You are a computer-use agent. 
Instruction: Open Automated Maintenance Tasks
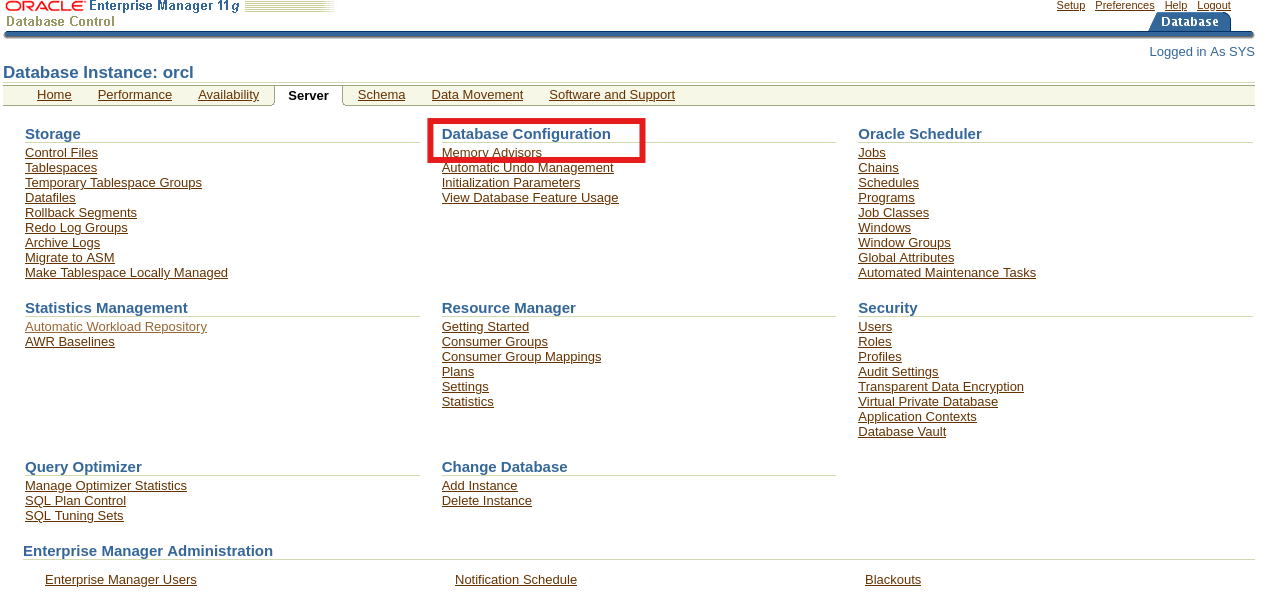947,273
